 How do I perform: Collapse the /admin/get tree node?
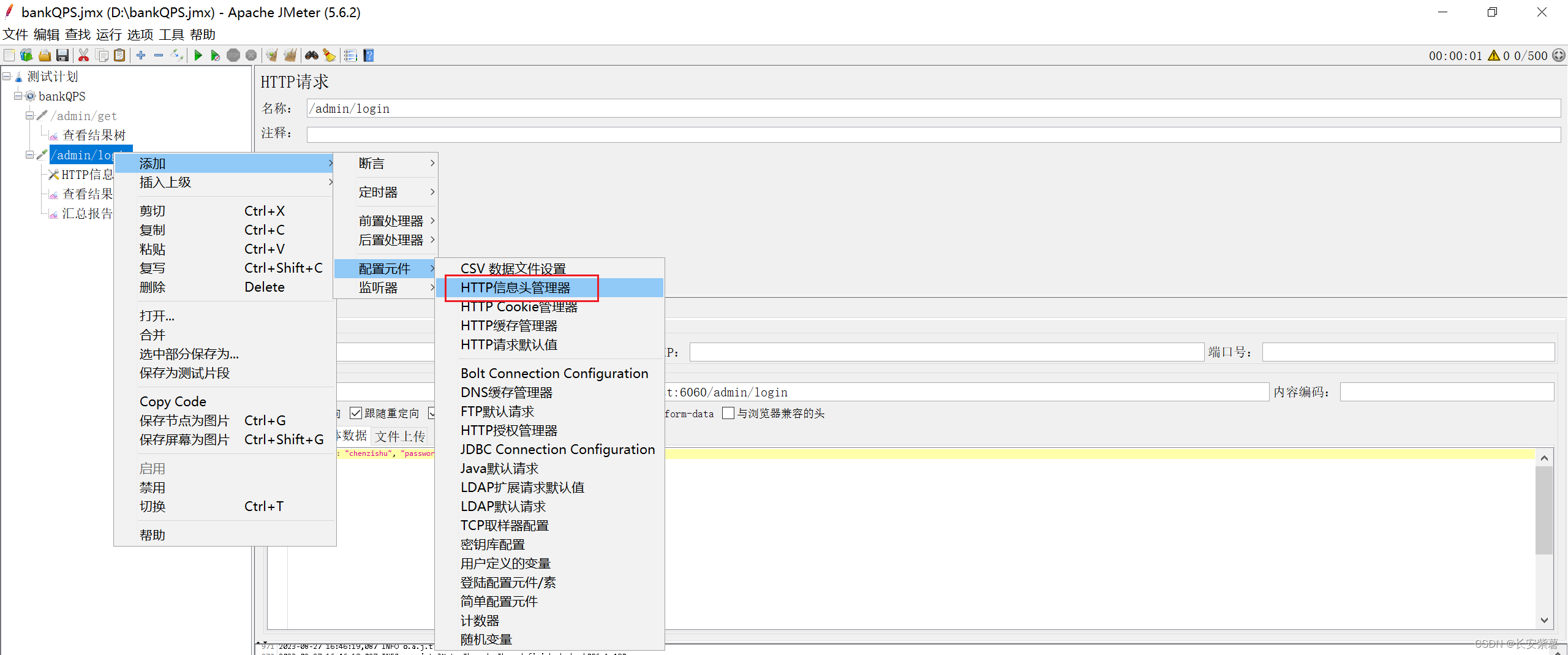(29, 116)
